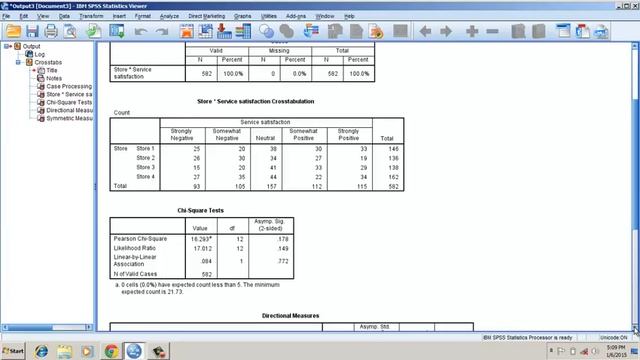Click the Show open-book toolbar icon

click(x=518, y=31)
